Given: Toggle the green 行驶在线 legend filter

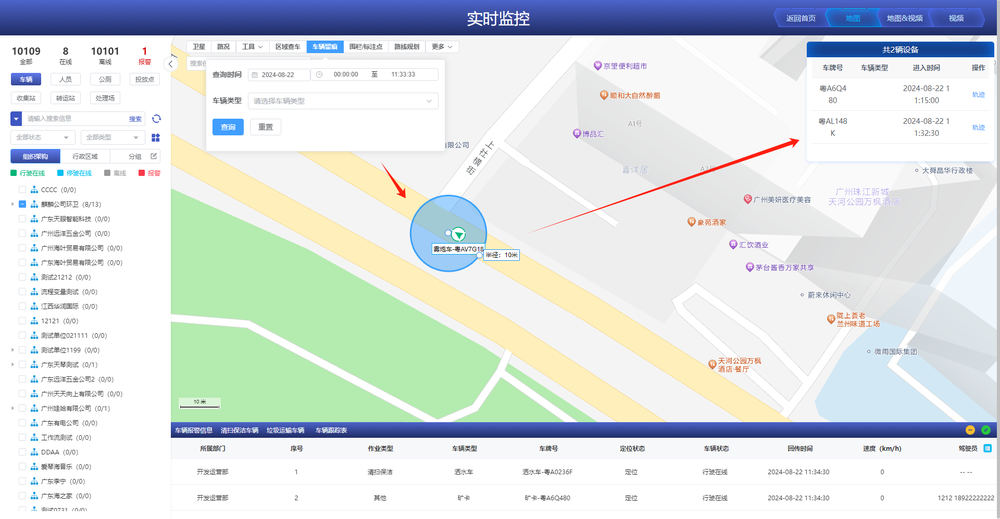Looking at the screenshot, I should [28, 173].
